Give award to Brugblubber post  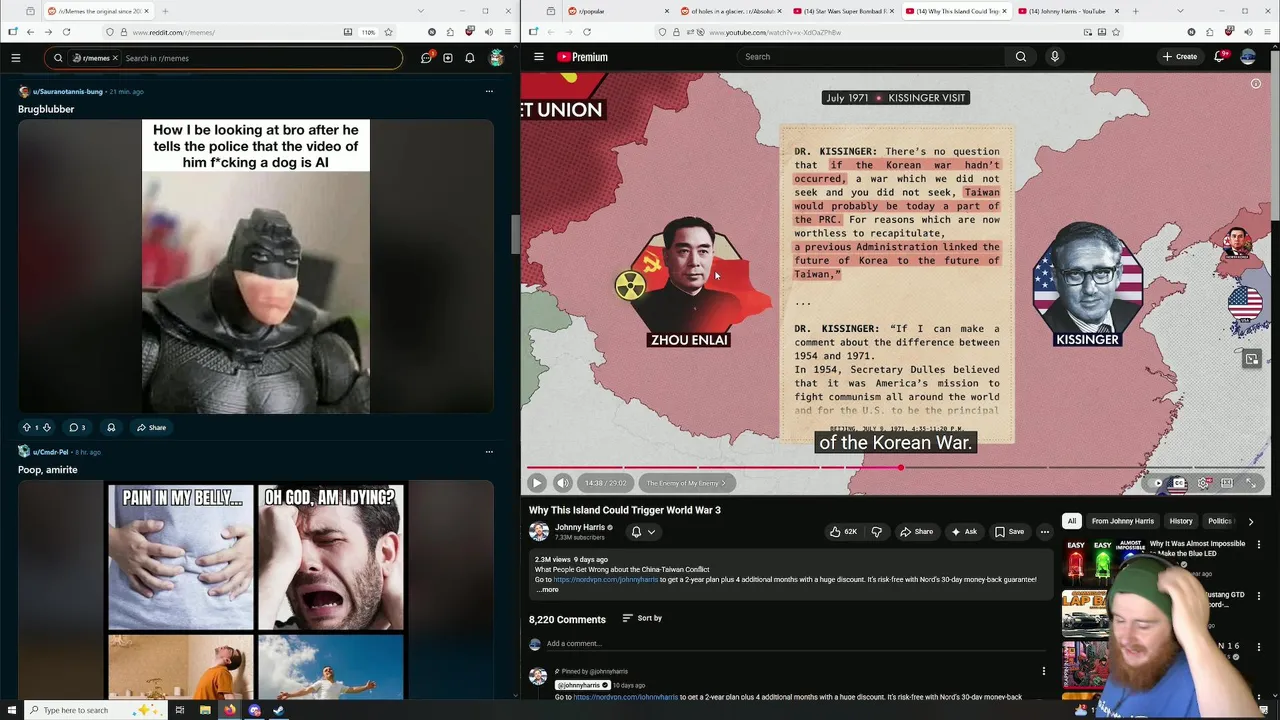point(111,427)
